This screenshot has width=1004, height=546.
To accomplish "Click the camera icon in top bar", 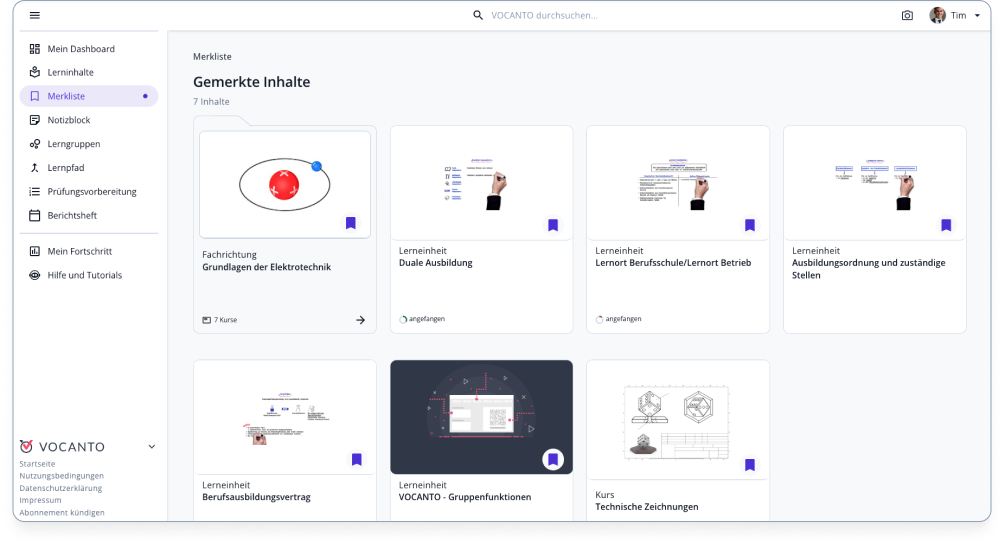I will click(907, 15).
